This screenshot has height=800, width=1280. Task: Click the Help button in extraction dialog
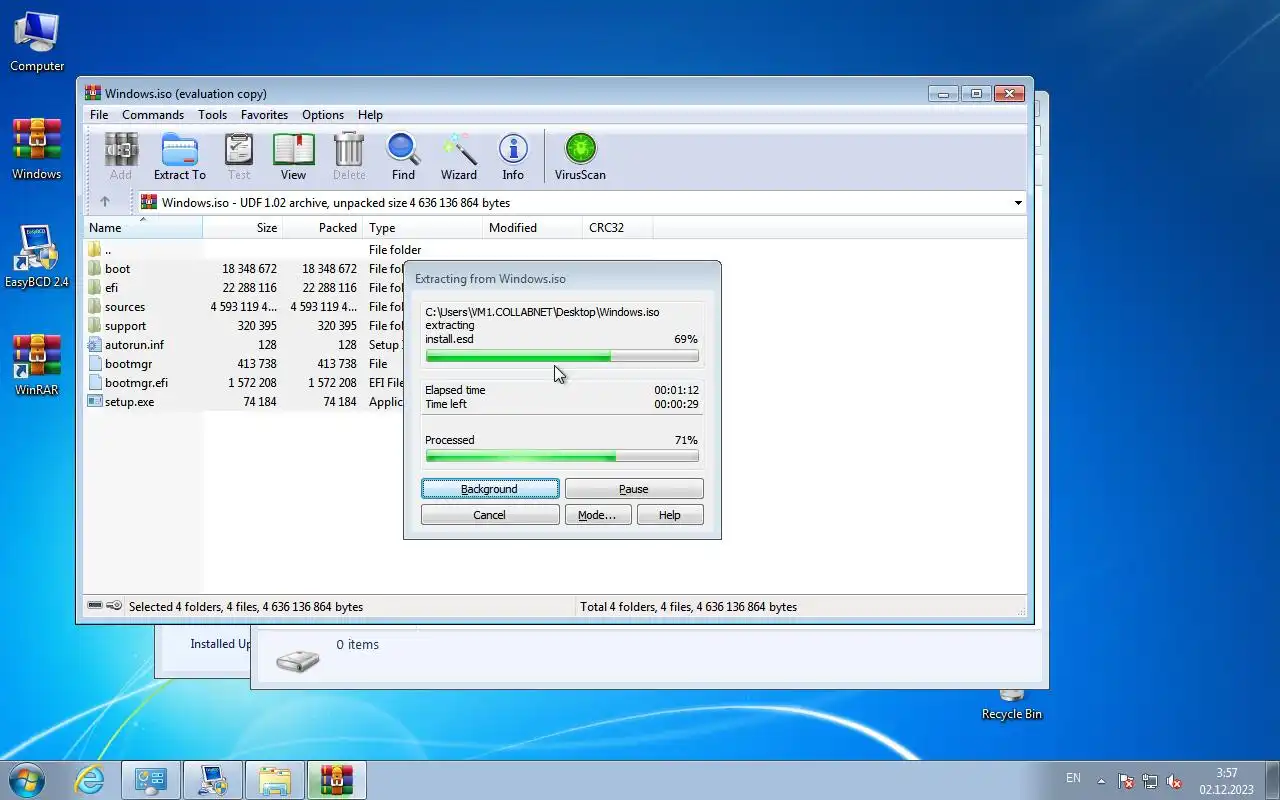(670, 515)
